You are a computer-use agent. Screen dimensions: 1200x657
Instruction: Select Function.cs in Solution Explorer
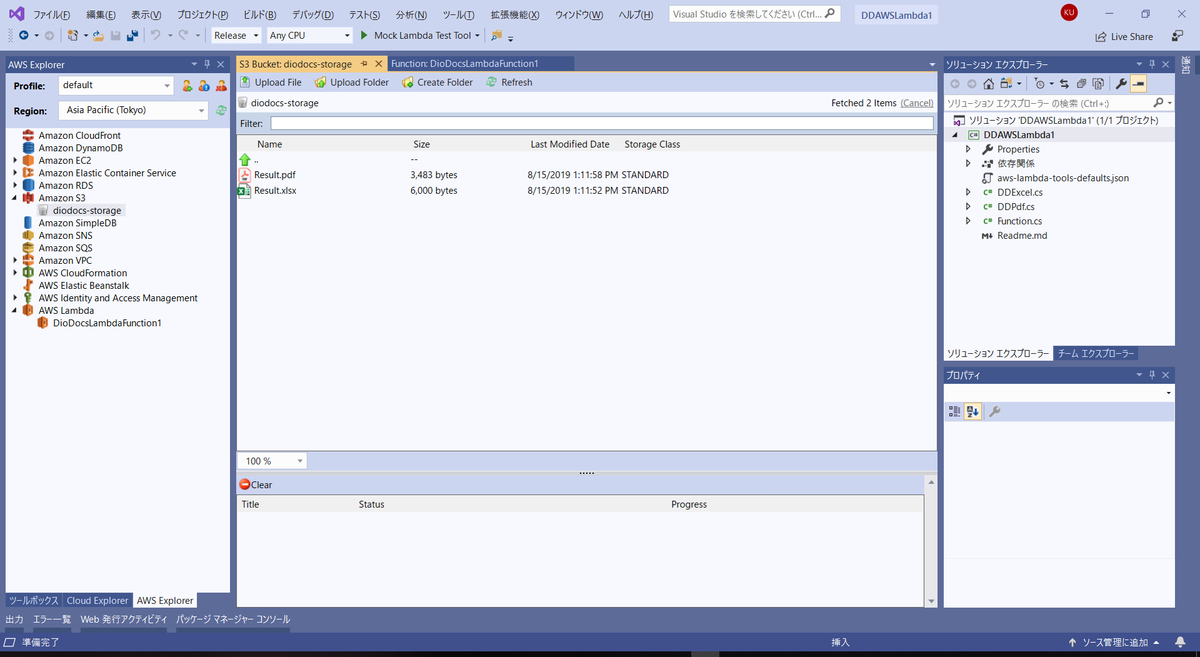[x=1019, y=221]
